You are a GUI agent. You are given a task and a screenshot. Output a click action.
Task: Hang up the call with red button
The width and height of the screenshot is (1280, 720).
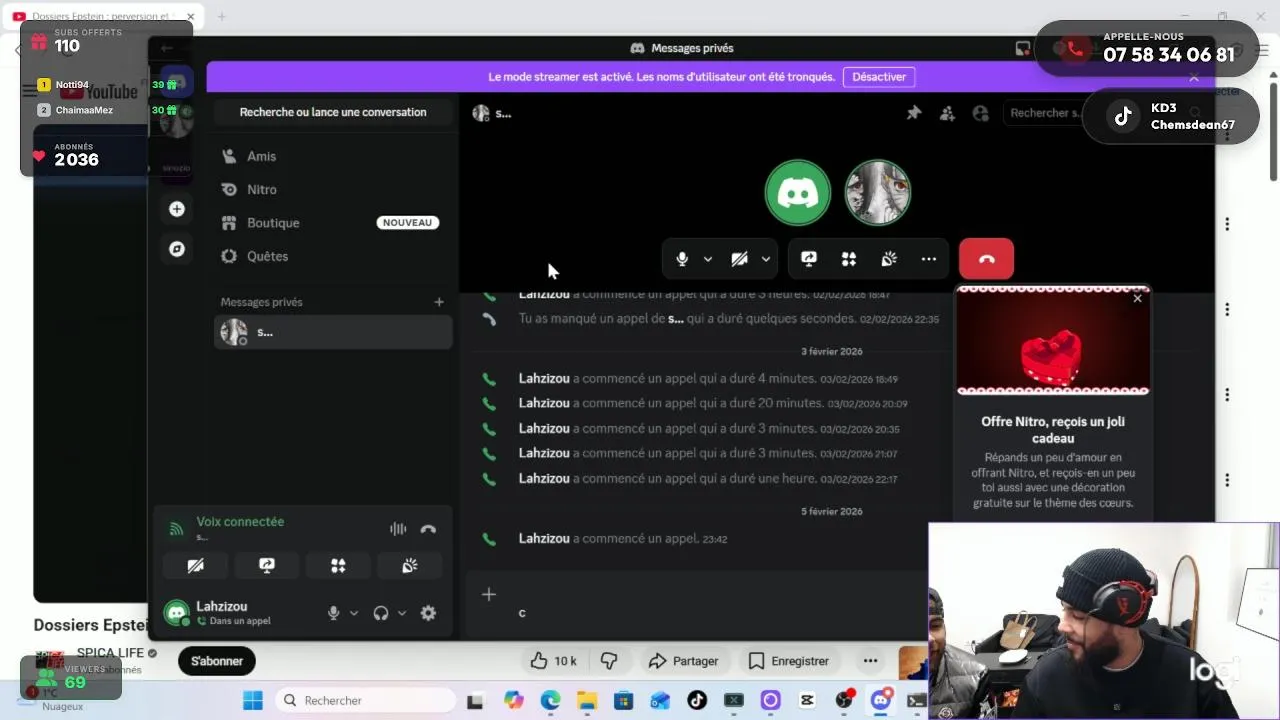tap(986, 259)
